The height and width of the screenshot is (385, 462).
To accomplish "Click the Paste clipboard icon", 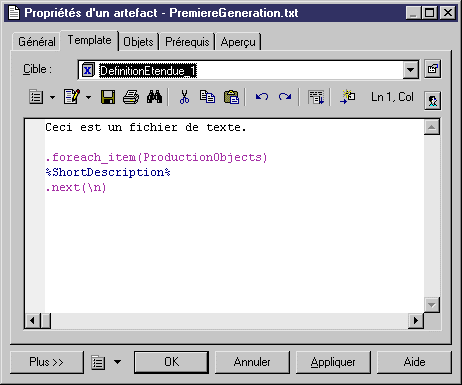I will pos(231,97).
